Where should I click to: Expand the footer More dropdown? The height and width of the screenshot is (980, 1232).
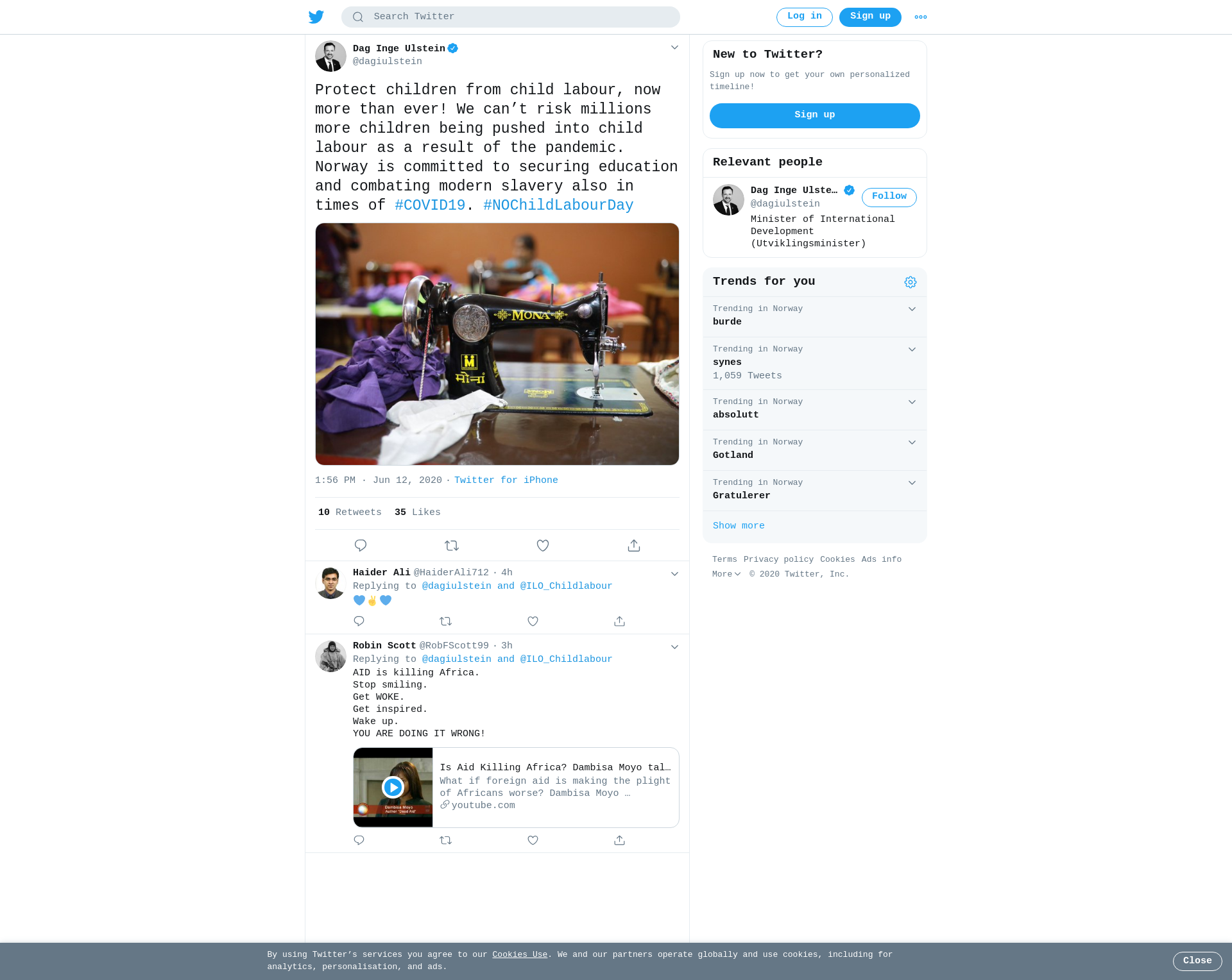click(726, 575)
